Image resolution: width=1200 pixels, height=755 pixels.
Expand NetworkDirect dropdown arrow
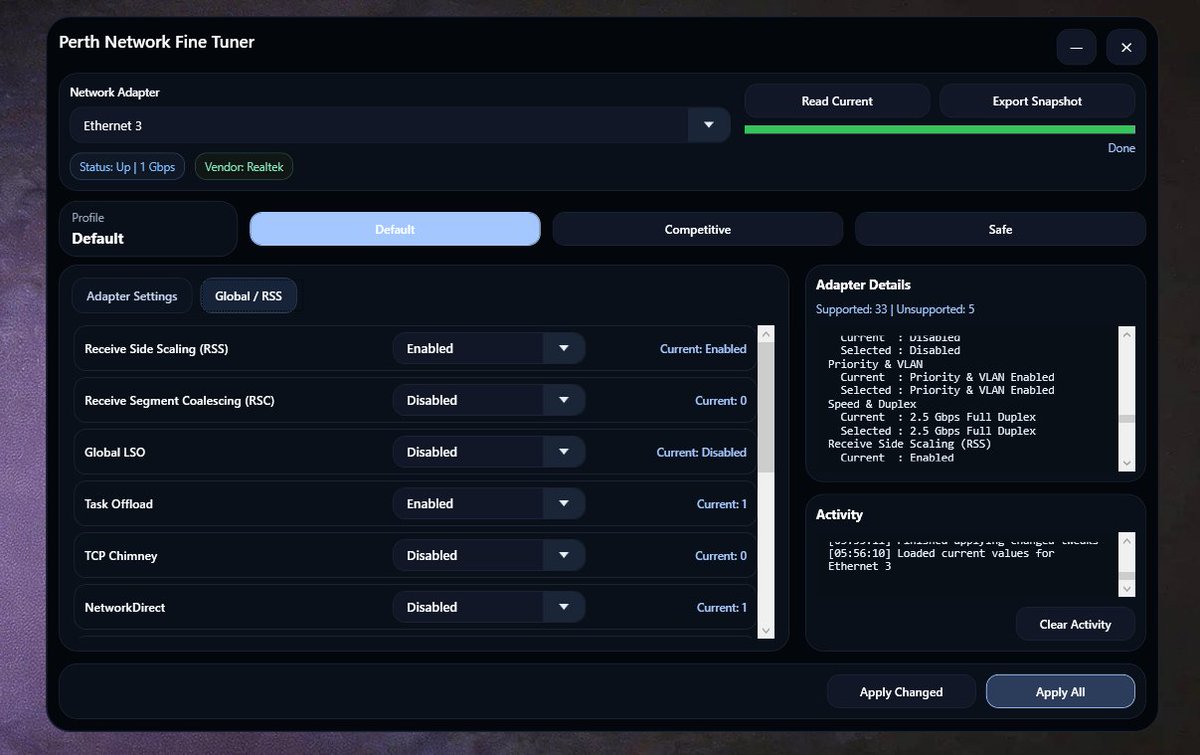click(564, 607)
